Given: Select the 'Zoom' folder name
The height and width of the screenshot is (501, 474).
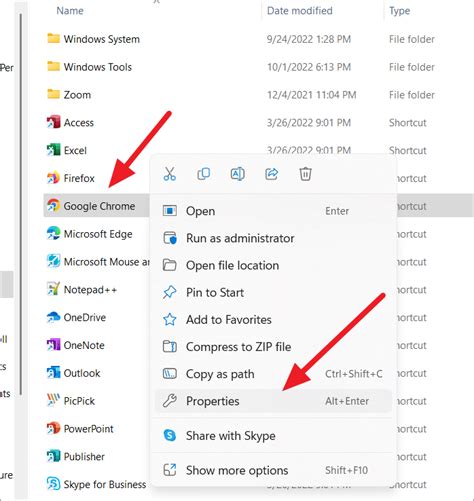Looking at the screenshot, I should [77, 95].
